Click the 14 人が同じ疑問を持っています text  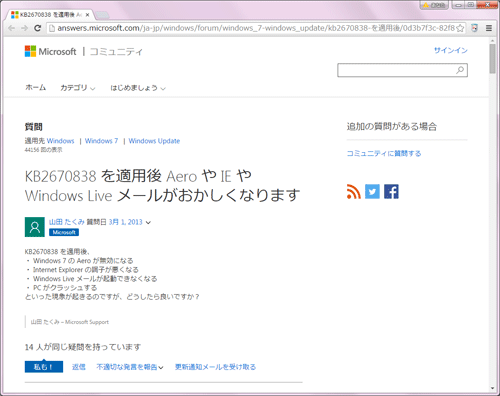coord(83,347)
